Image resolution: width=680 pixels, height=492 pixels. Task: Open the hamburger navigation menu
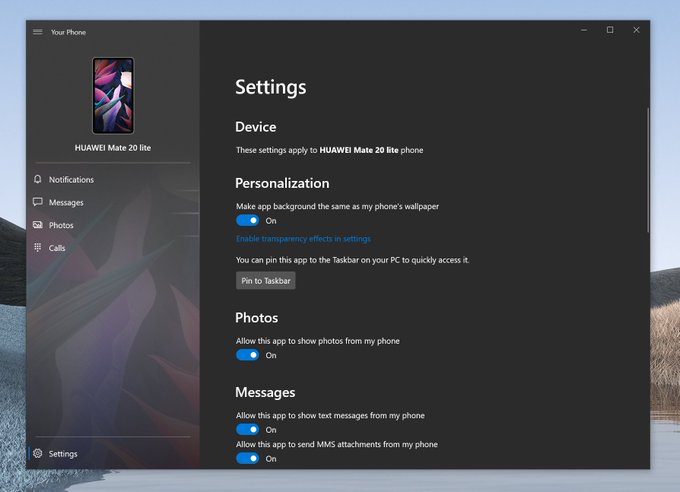[38, 32]
